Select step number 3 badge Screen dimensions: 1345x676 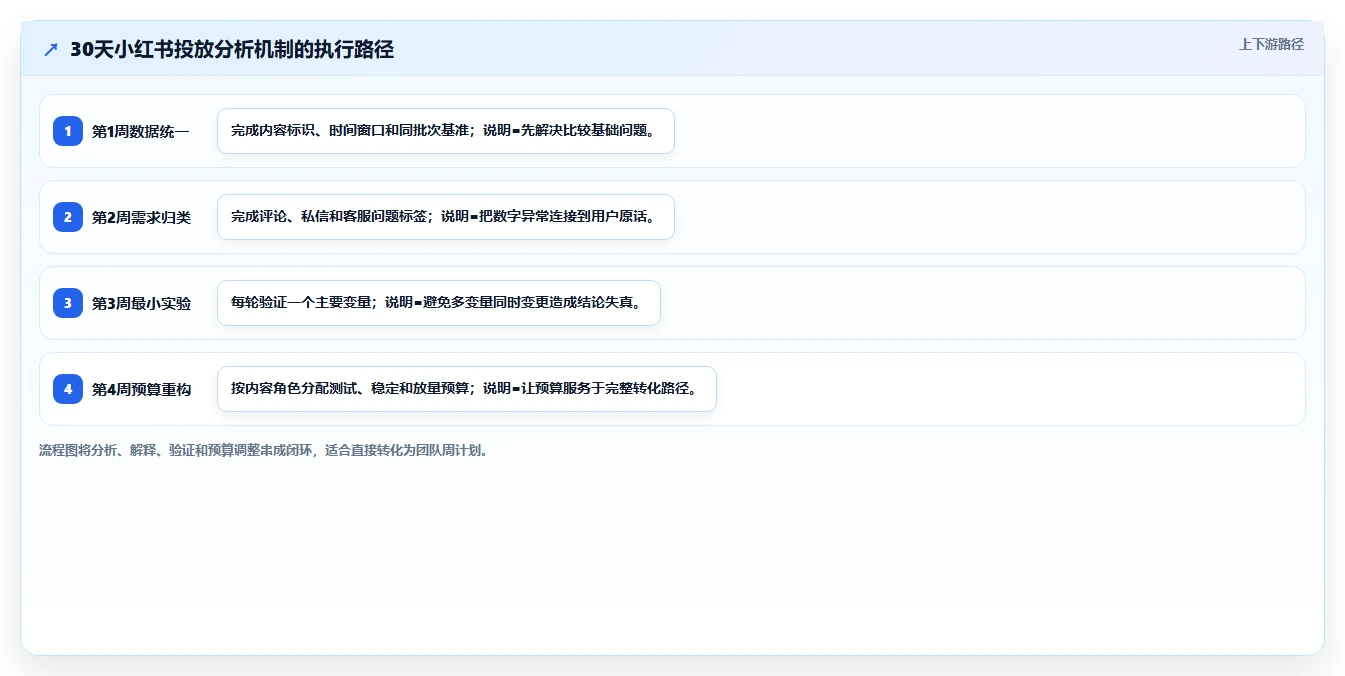click(68, 303)
